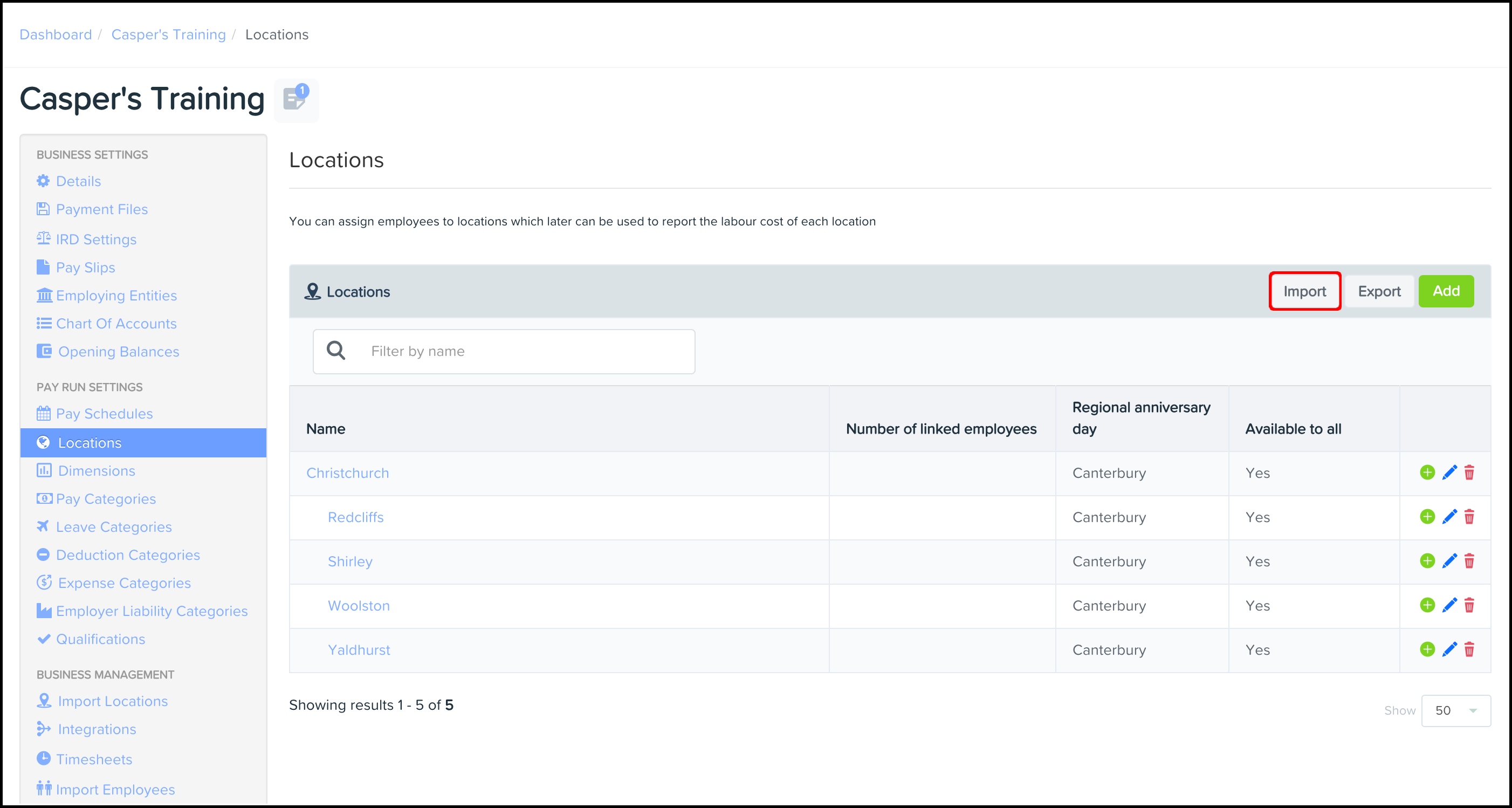Click the search magnifier icon in filter box
This screenshot has width=1512, height=808.
coord(336,351)
